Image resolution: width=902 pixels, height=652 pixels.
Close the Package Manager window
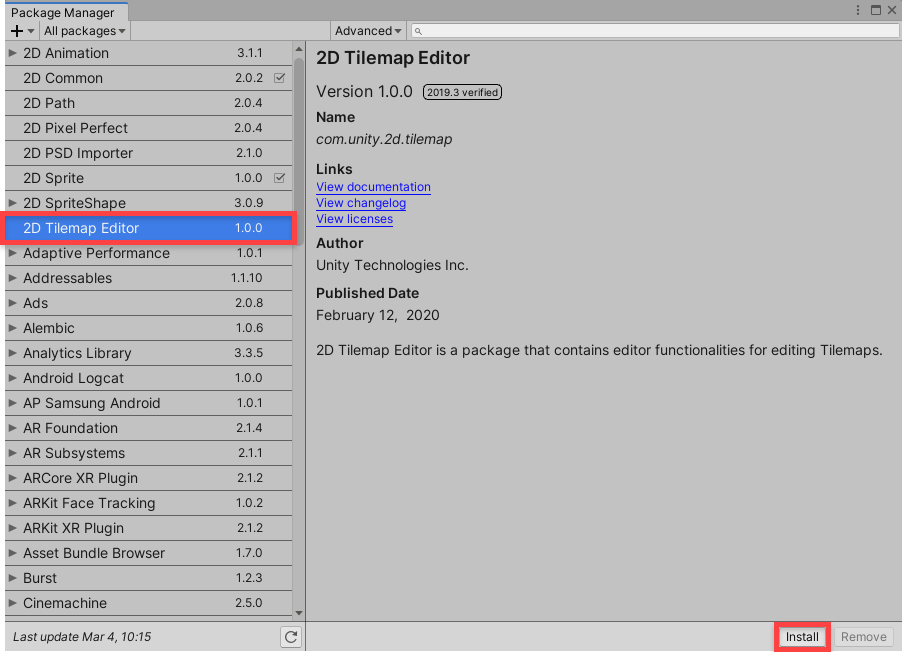(x=892, y=10)
